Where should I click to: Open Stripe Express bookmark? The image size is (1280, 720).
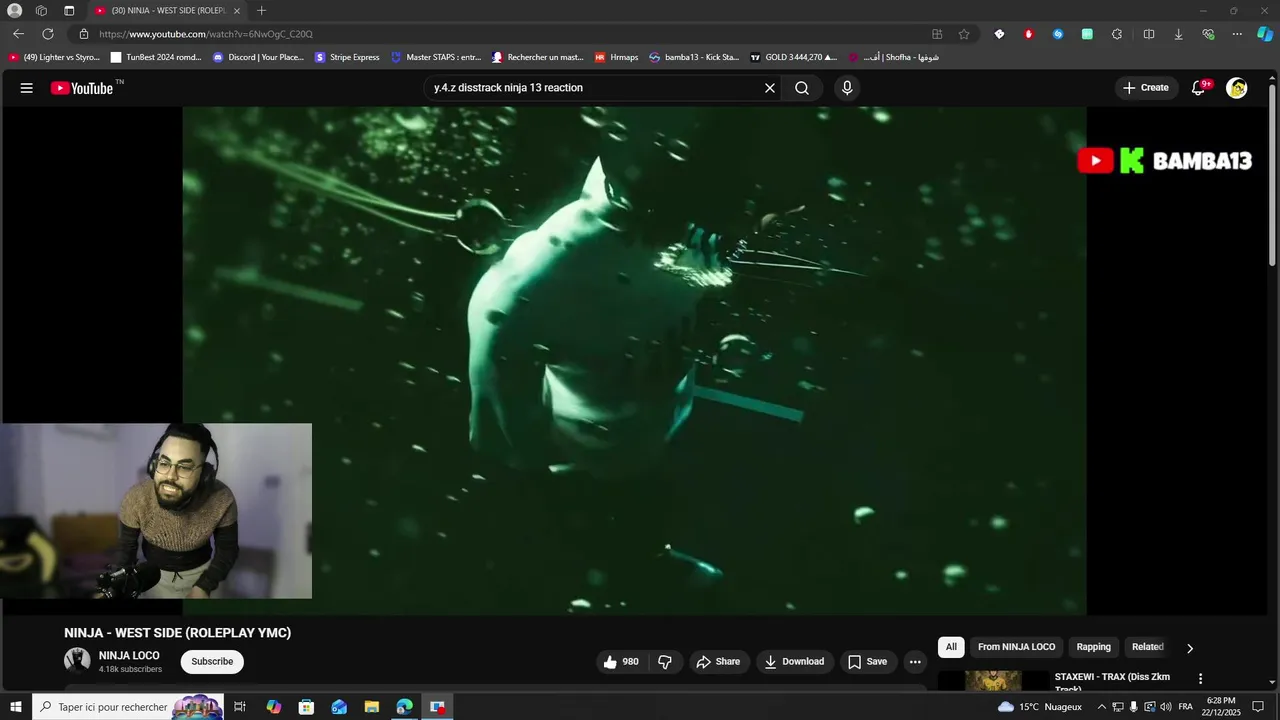pos(347,57)
